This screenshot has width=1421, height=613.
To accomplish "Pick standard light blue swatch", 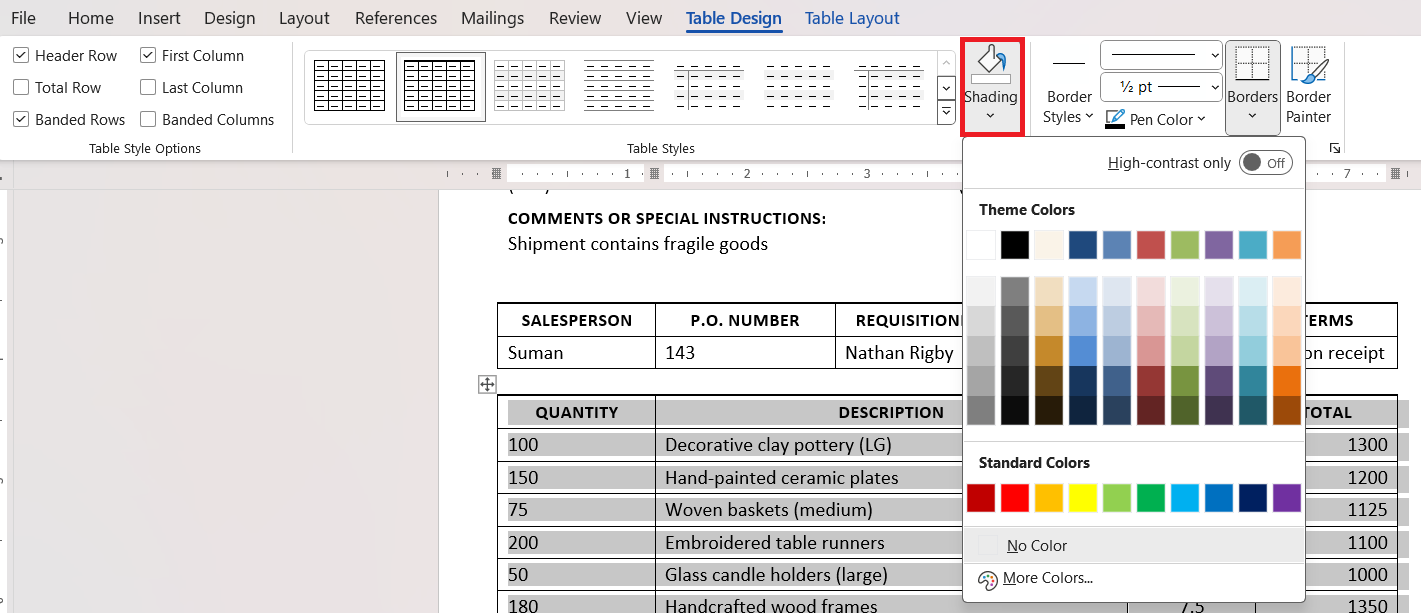I will (x=1185, y=498).
